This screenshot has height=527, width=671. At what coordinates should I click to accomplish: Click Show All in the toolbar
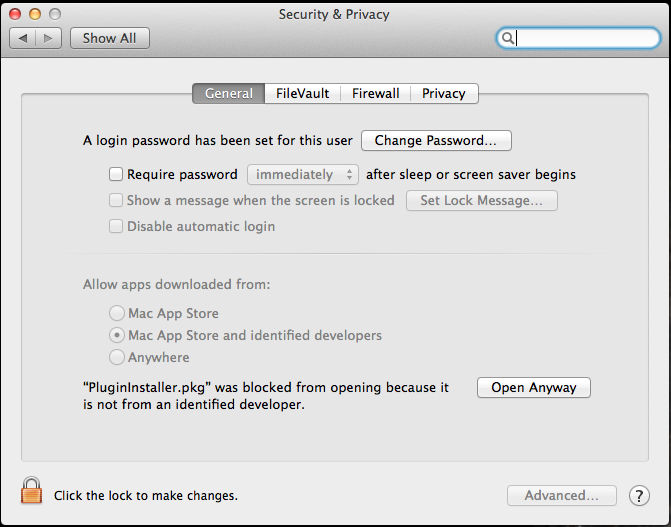[x=110, y=38]
